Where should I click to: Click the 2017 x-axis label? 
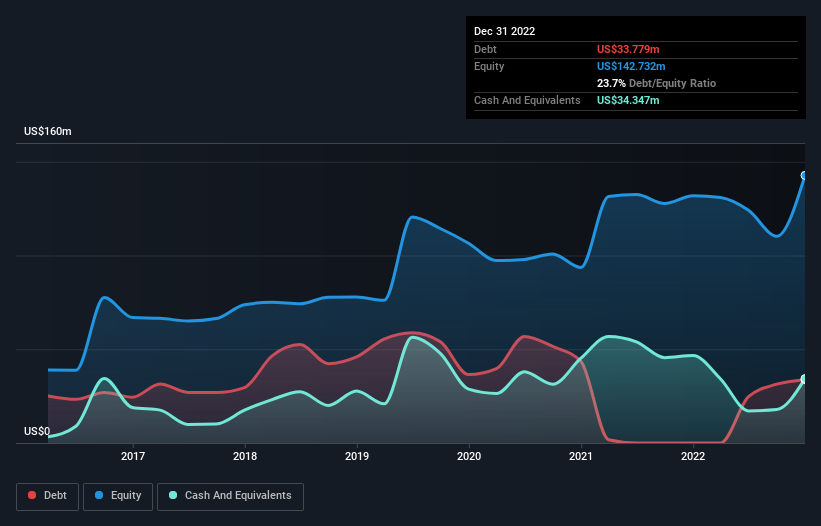(133, 456)
